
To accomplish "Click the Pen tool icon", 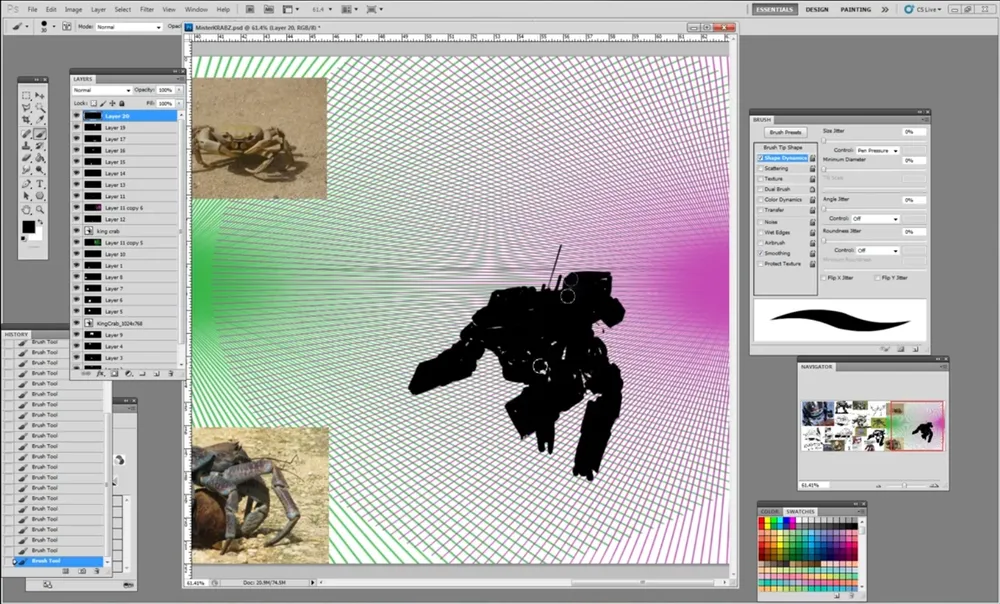I will (27, 184).
